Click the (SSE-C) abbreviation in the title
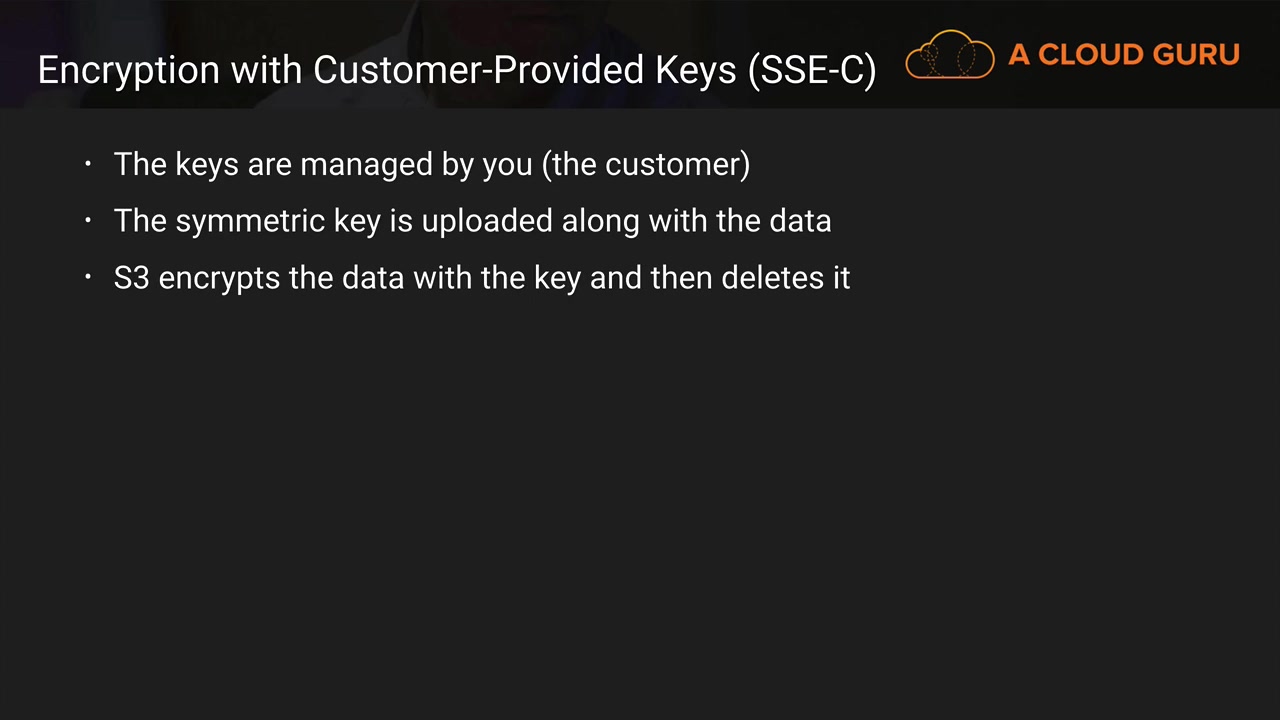Screen dimensions: 1280x720 click(812, 70)
